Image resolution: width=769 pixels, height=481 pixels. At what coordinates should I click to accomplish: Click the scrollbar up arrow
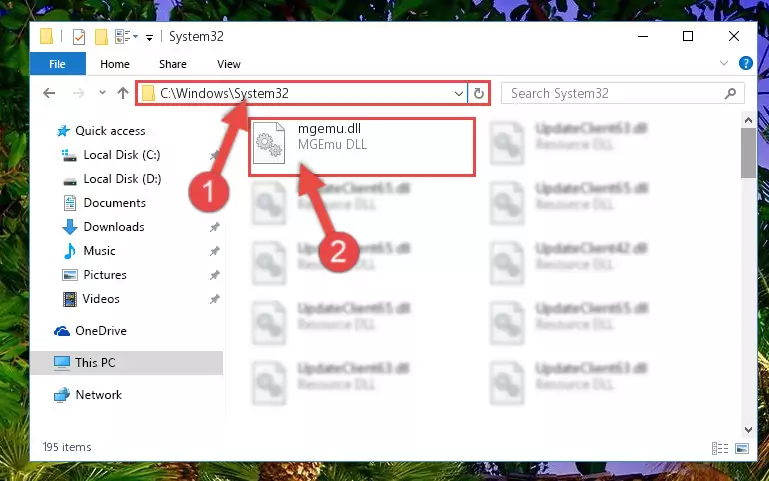[748, 120]
